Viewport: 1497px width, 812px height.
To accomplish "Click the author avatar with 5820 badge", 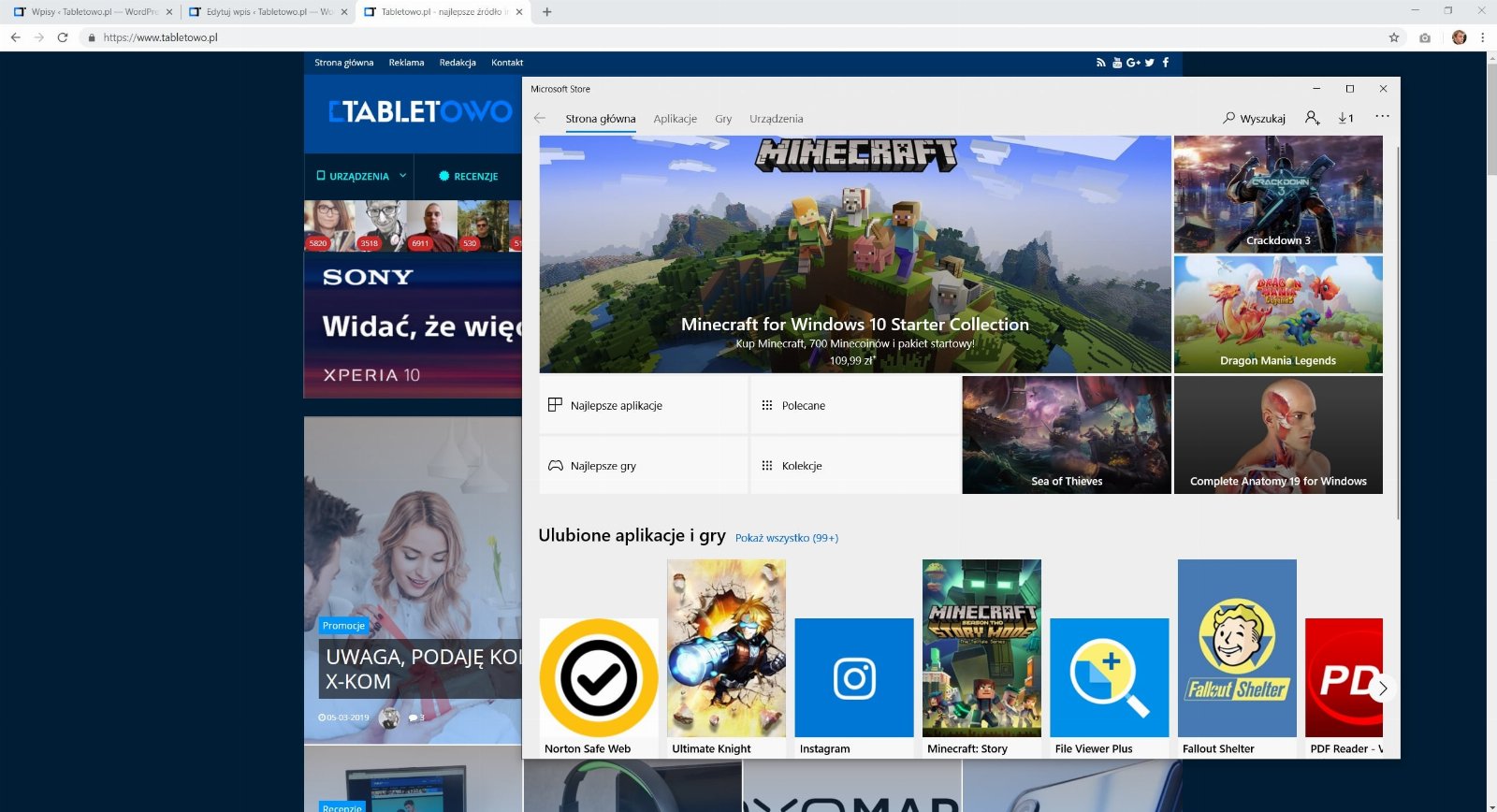I will pyautogui.click(x=329, y=225).
